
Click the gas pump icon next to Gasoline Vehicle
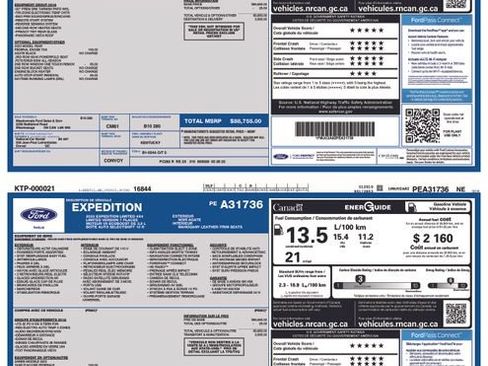411,207
